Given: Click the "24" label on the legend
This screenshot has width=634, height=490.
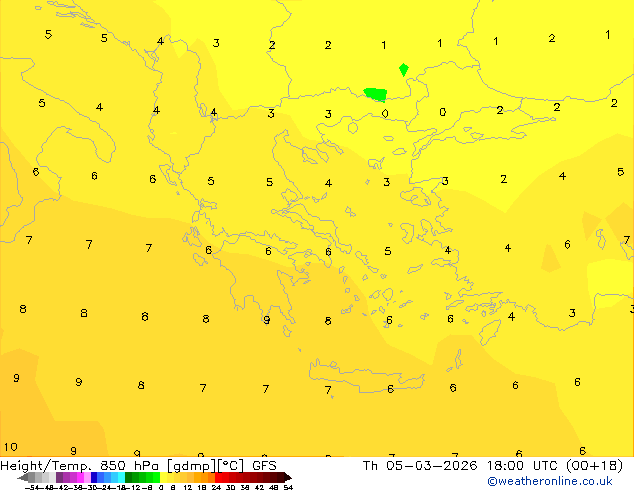Looking at the screenshot, I should pos(216,487).
